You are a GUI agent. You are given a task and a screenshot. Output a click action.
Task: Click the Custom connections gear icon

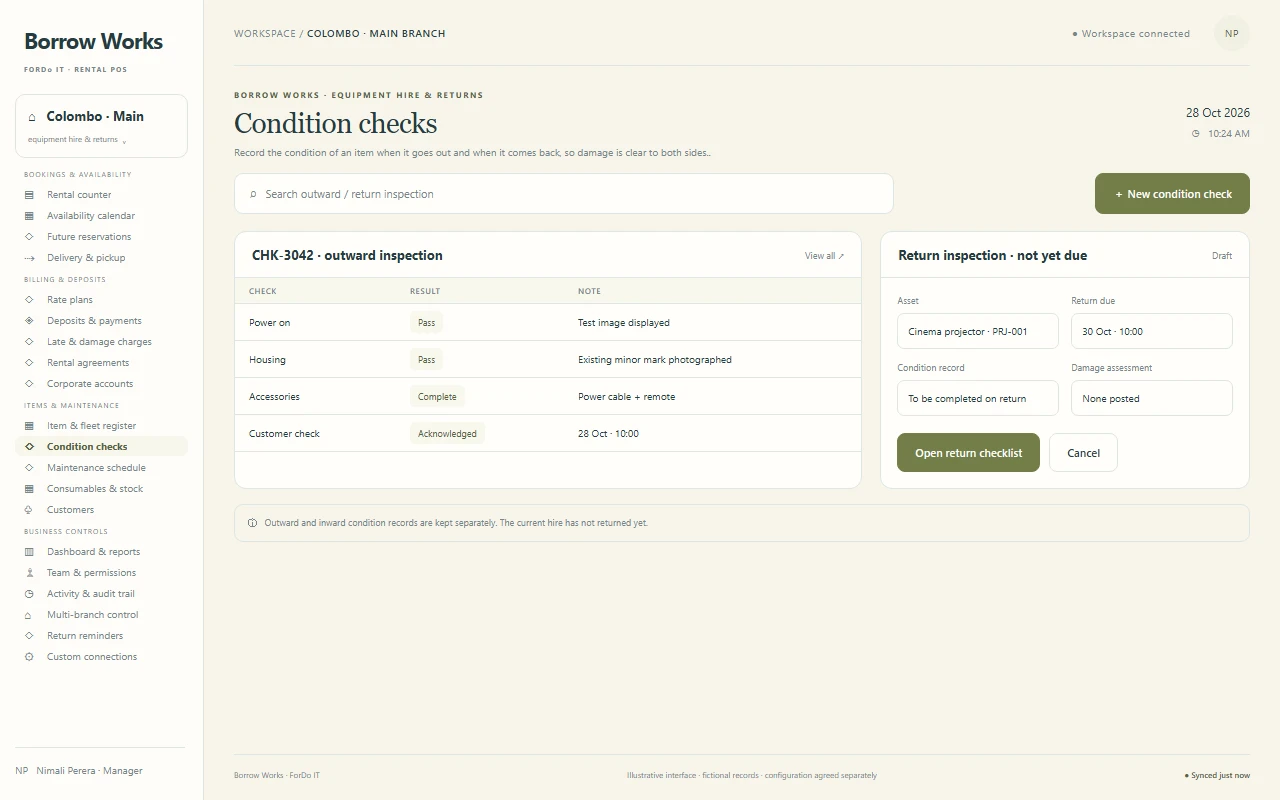[29, 657]
